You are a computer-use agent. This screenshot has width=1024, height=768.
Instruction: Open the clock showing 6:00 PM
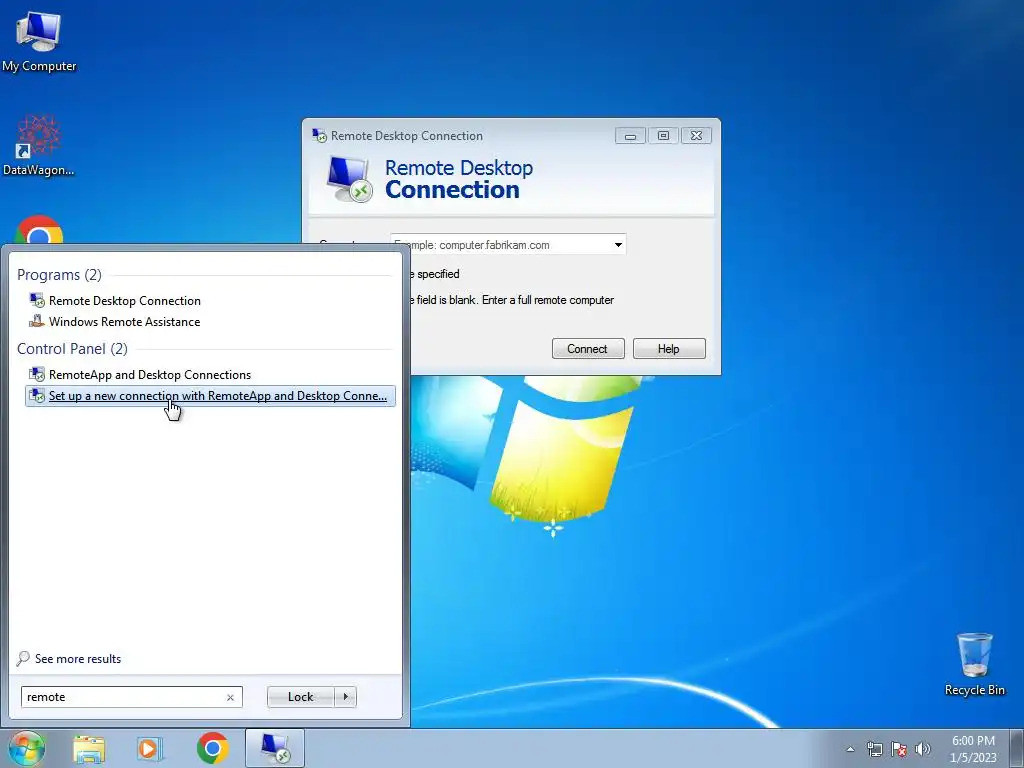(973, 741)
